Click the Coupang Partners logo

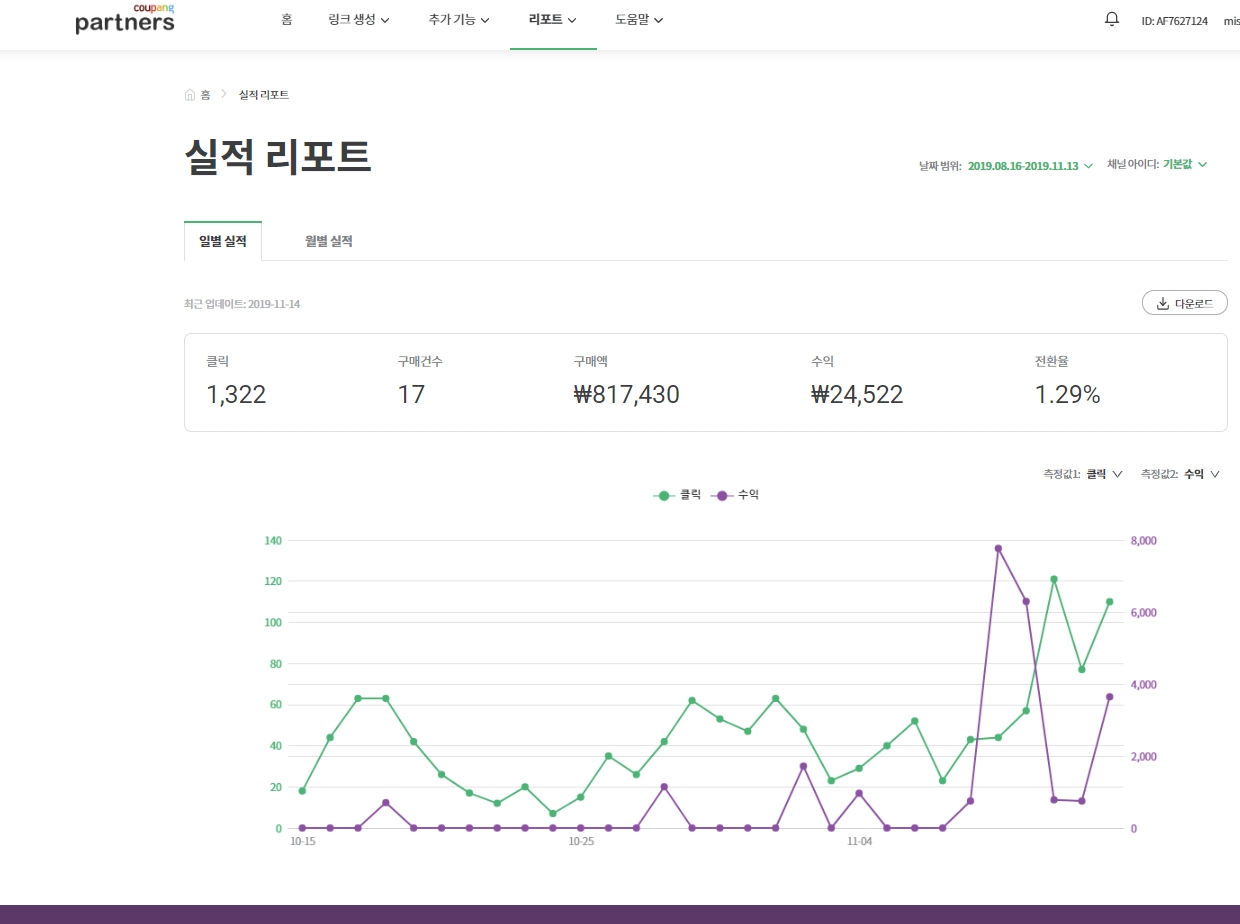125,19
